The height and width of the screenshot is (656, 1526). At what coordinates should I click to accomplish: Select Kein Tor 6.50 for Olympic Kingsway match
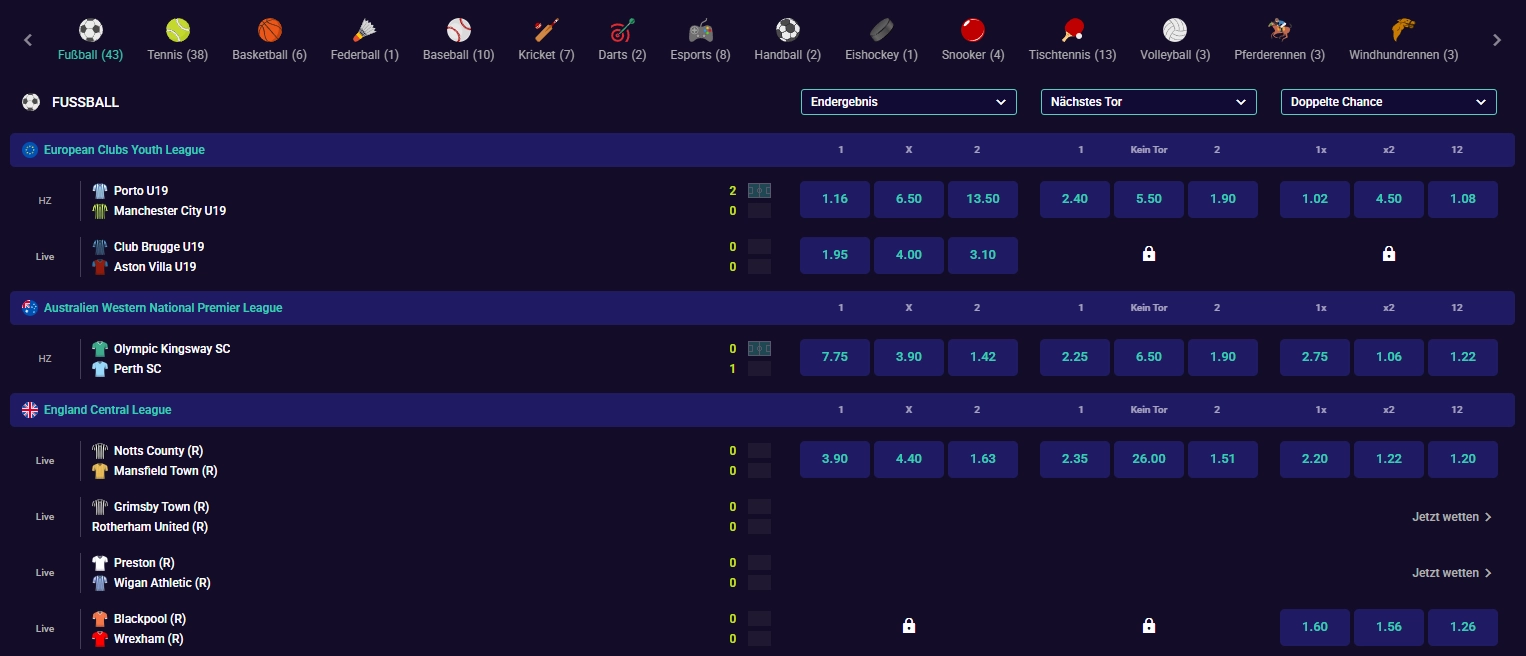[x=1149, y=357]
